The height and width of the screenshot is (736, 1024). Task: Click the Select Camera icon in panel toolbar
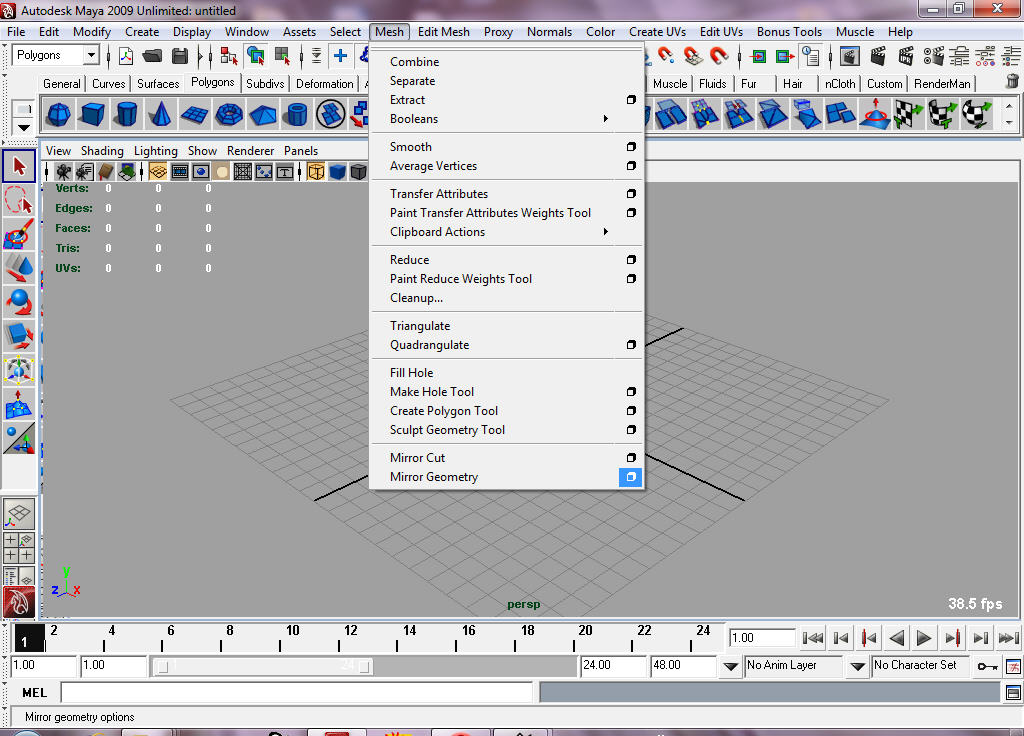(x=63, y=172)
